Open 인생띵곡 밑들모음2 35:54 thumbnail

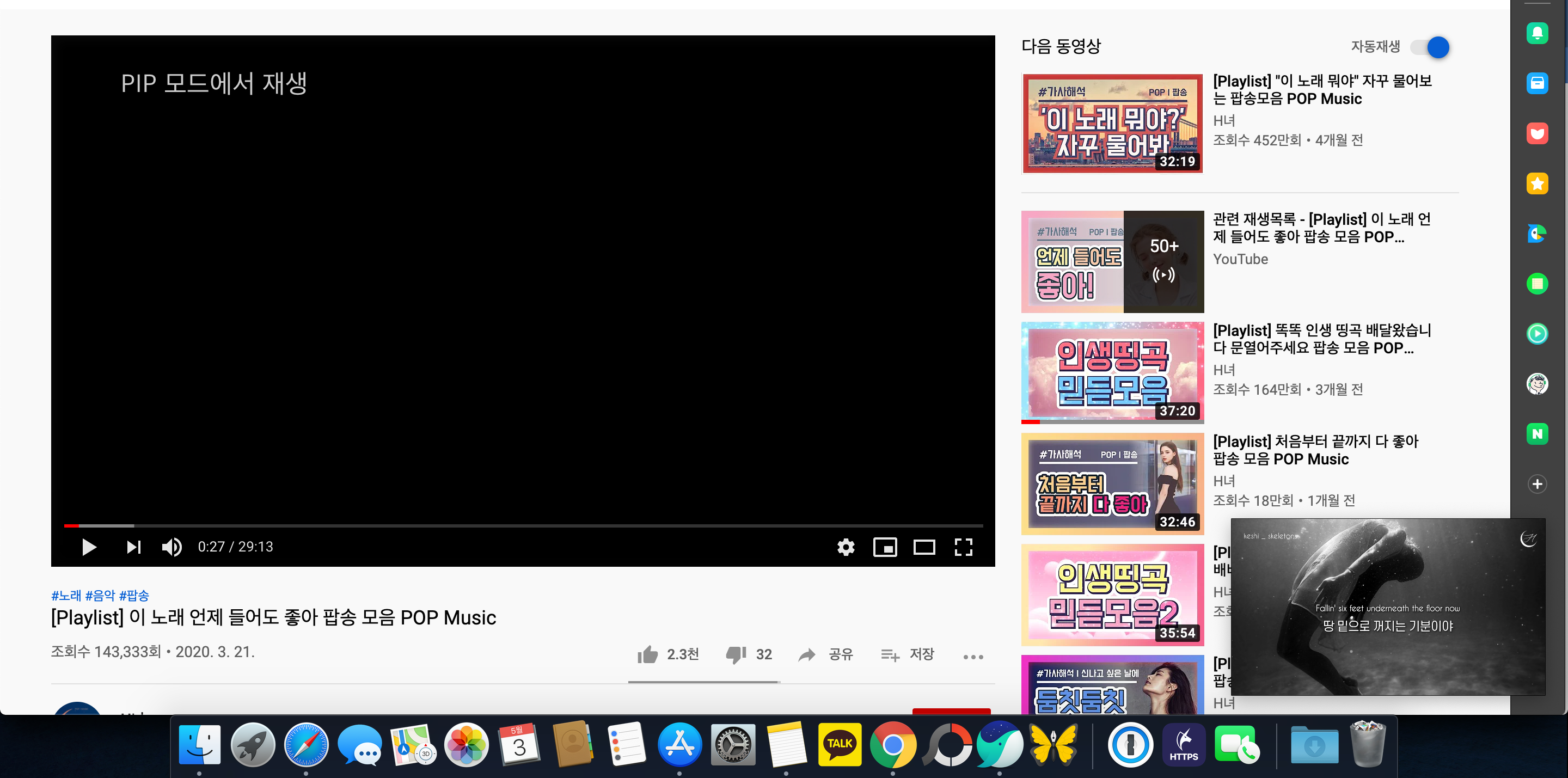click(x=1112, y=594)
